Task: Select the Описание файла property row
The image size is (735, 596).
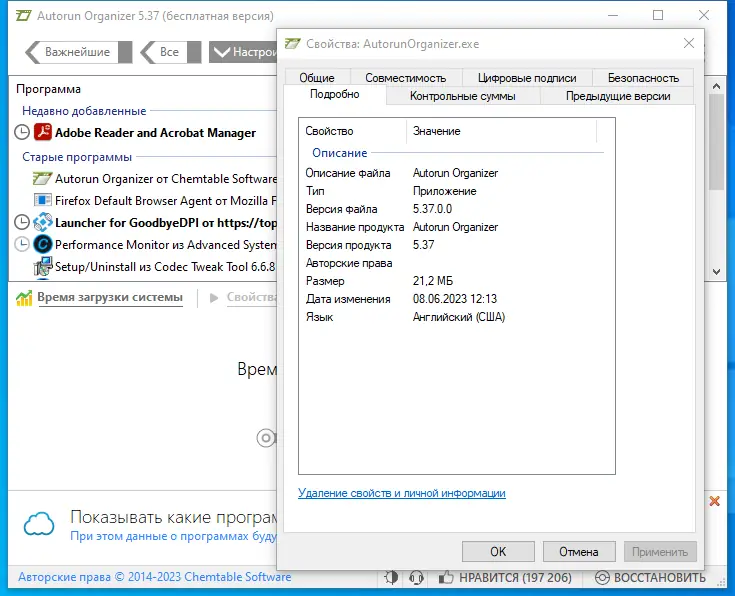Action: (x=456, y=173)
